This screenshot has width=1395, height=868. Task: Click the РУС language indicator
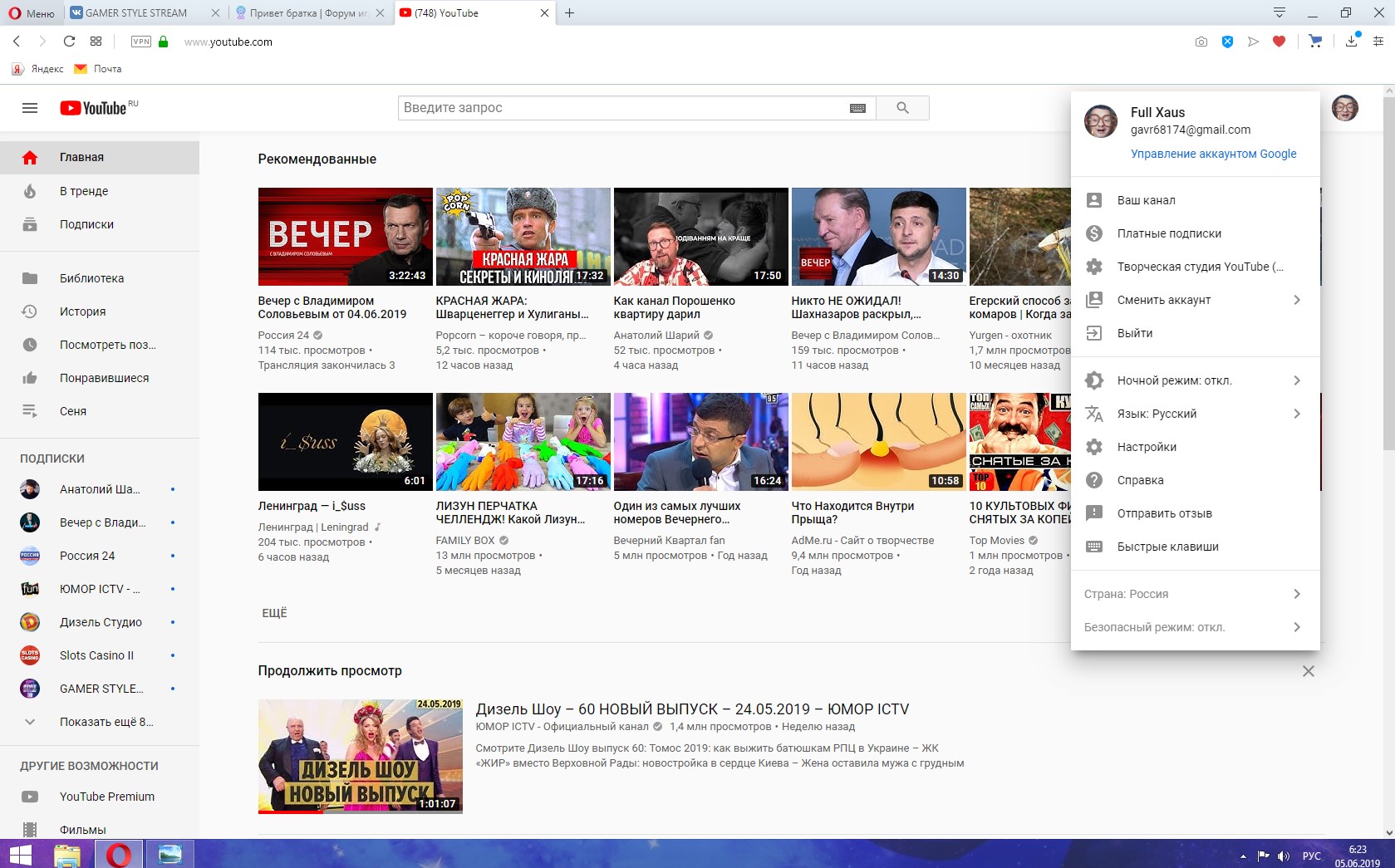coord(1312,856)
